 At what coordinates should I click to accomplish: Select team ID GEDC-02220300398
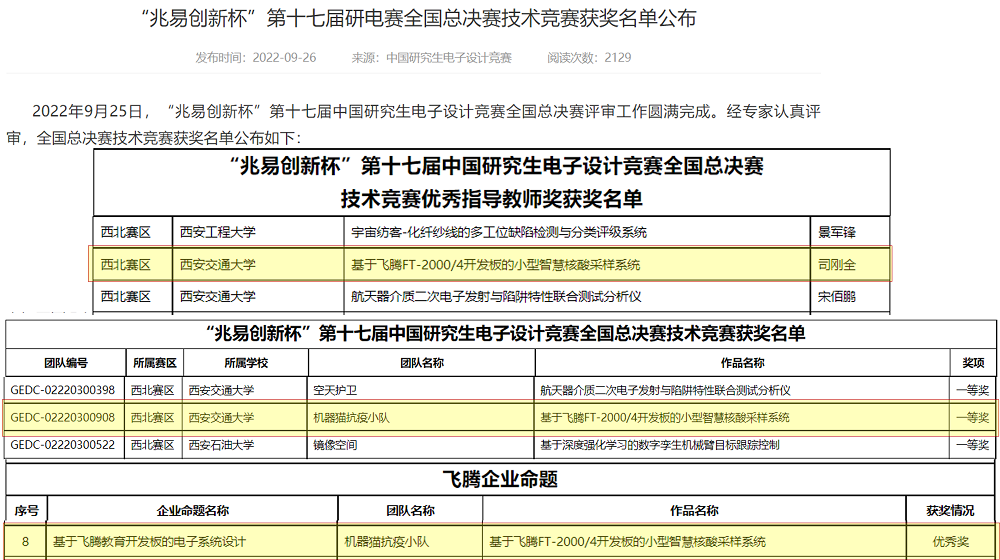pos(63,390)
